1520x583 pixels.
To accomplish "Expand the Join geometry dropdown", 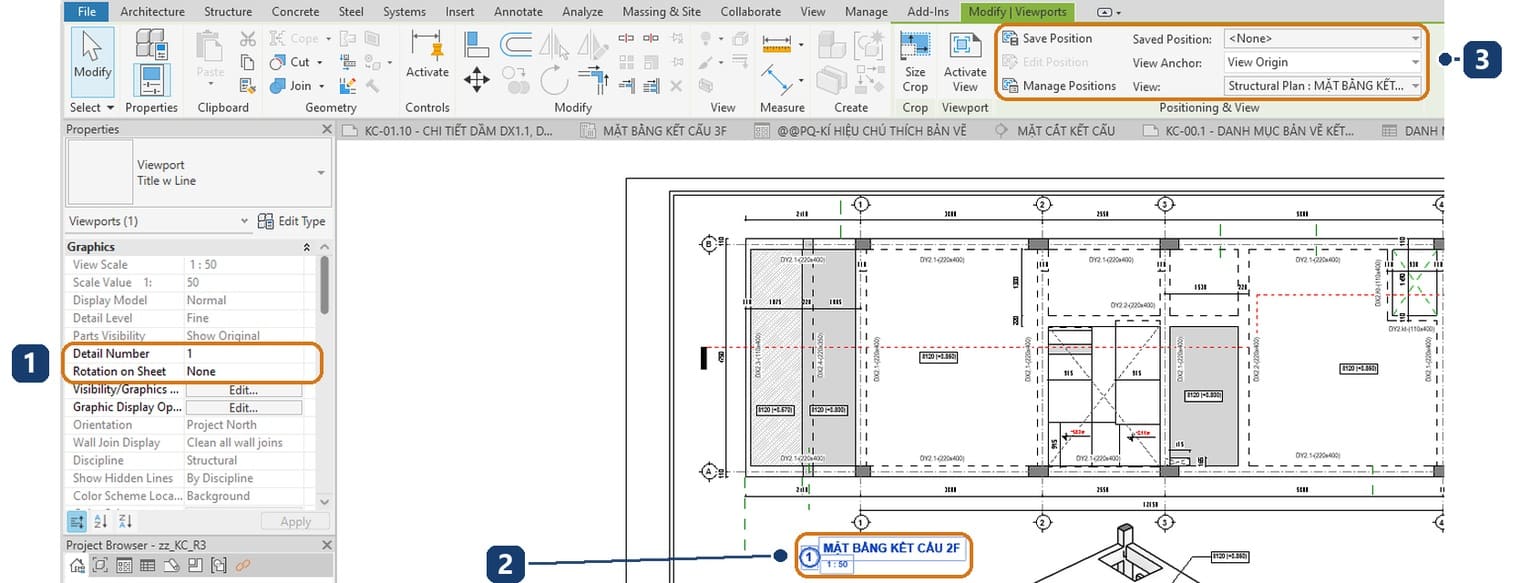I will point(323,86).
